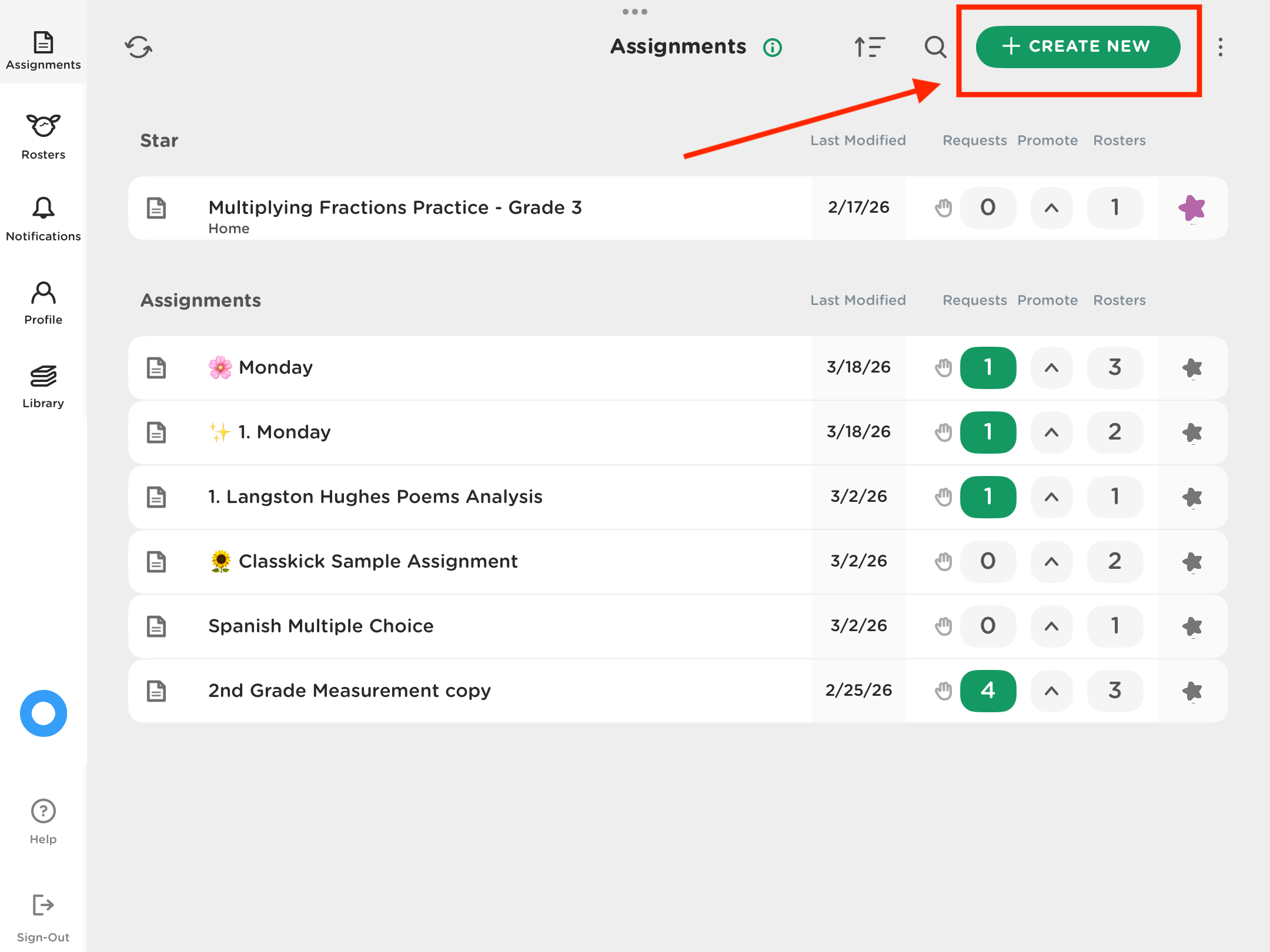Click raised-hand icon in 1. Monday row
1270x952 pixels.
pos(943,433)
